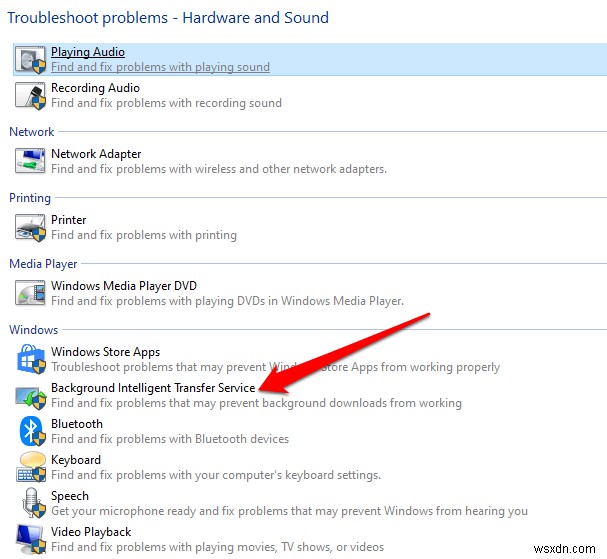607x559 pixels.
Task: Click the computer's keyboard settings description
Action: tap(216, 475)
